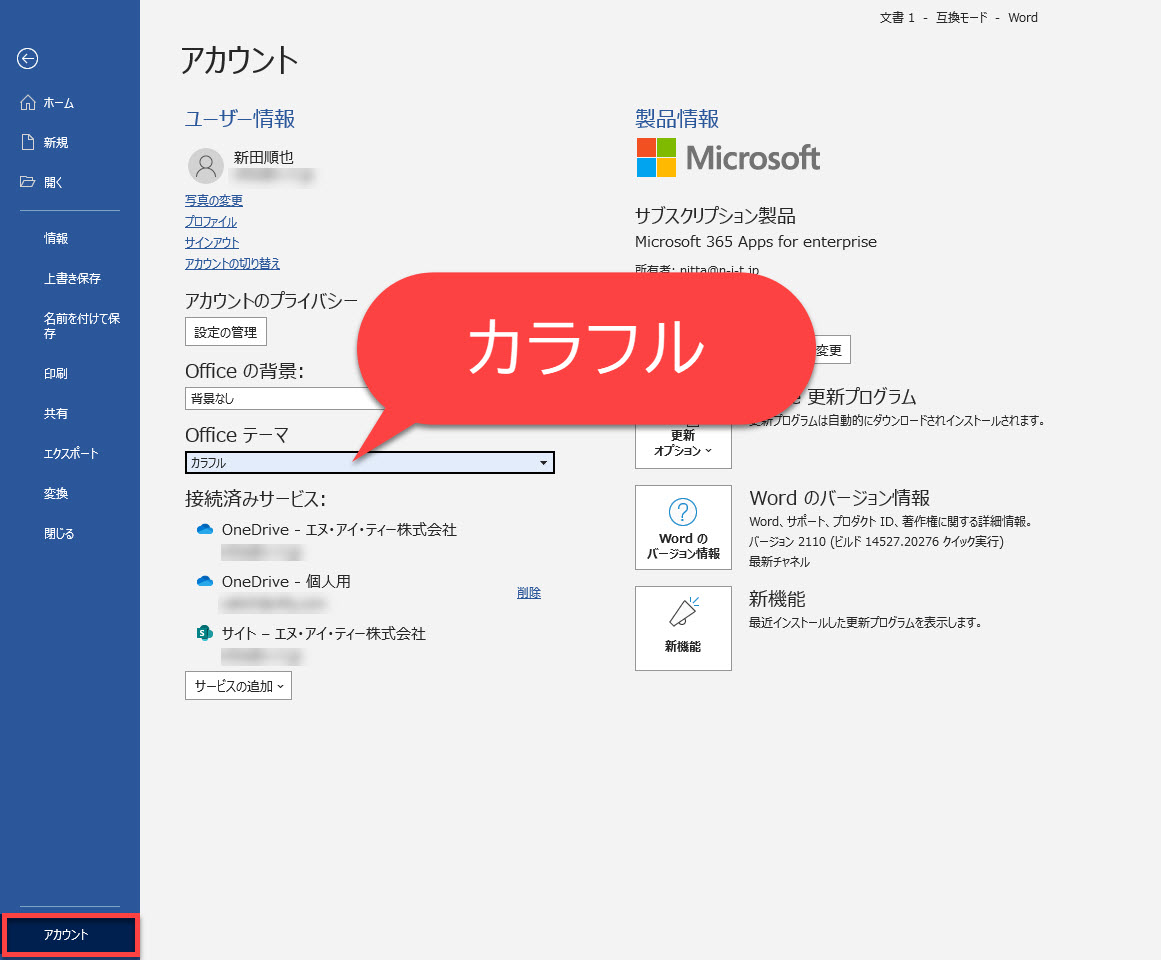Open the Update Options (更新オプション) dropdown
Screen dimensions: 1161x960
click(683, 441)
